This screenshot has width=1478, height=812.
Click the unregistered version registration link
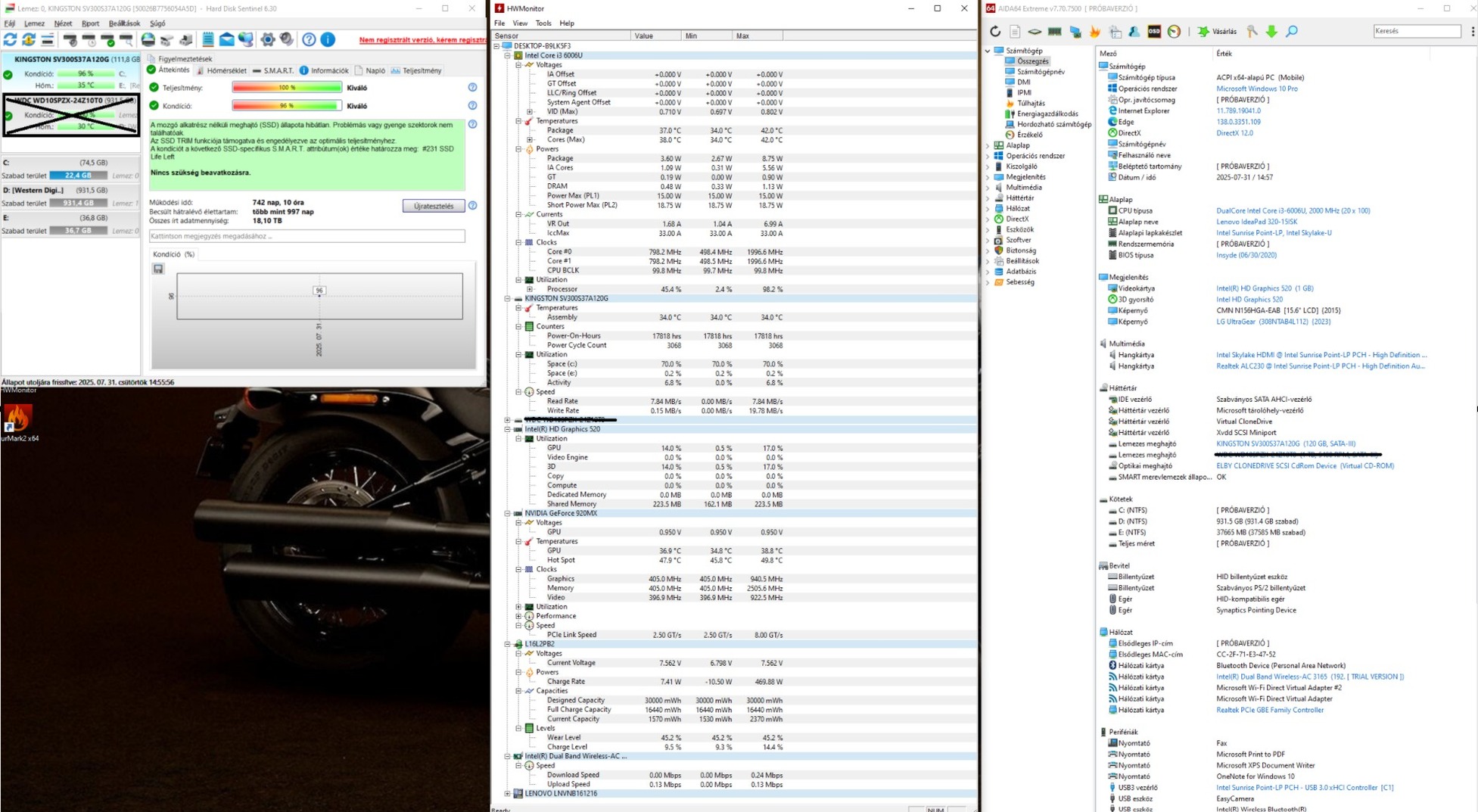point(422,40)
